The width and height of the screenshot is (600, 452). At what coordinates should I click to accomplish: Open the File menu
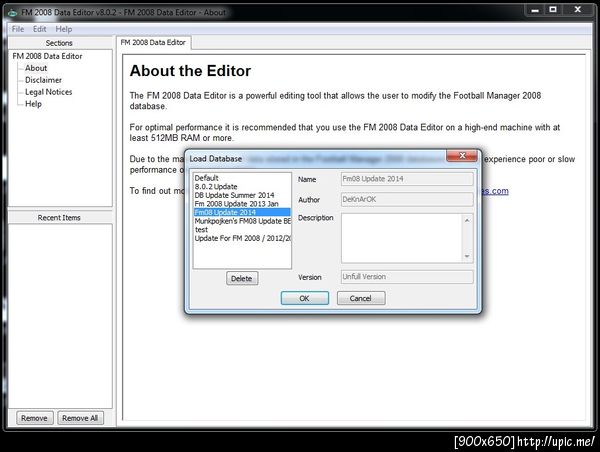point(18,29)
